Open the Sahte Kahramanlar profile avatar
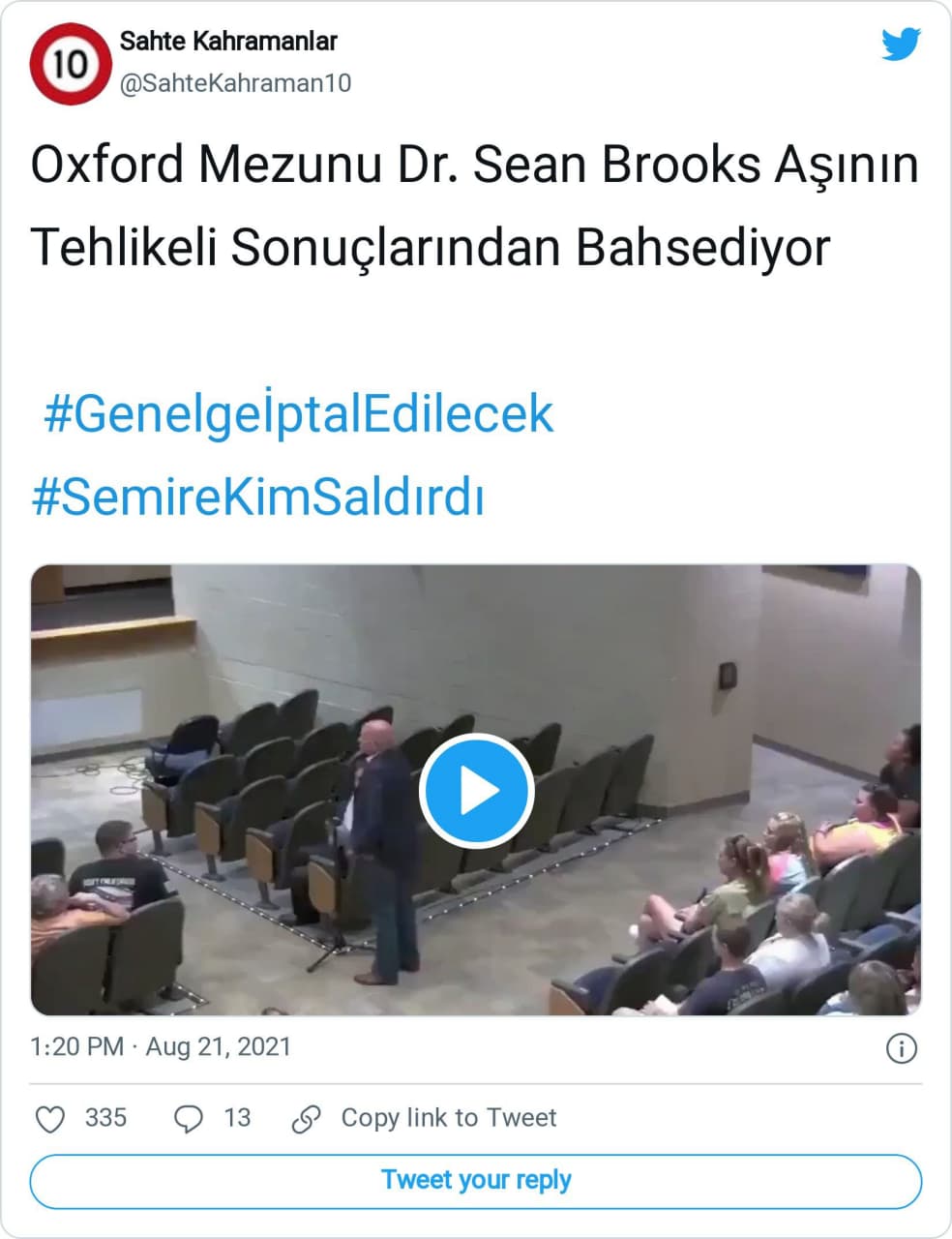952x1239 pixels. tap(69, 65)
